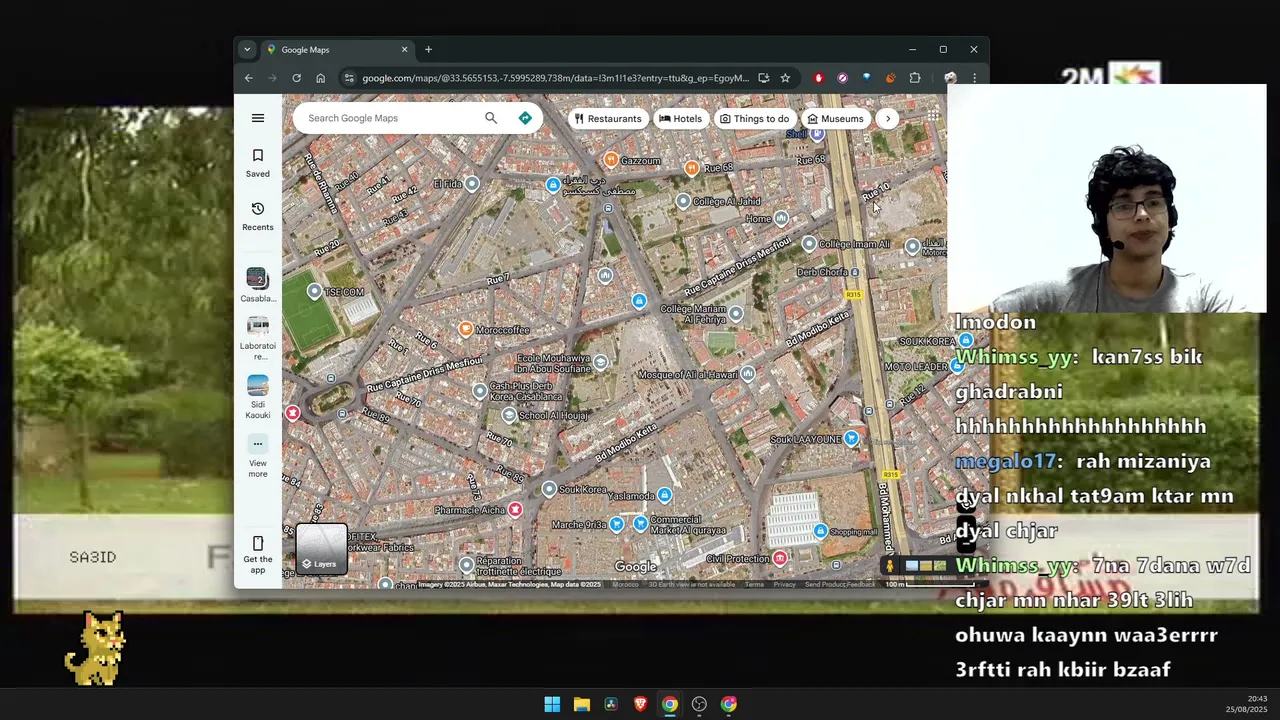Filter map by Restaurants
The height and width of the screenshot is (720, 1280).
click(608, 118)
